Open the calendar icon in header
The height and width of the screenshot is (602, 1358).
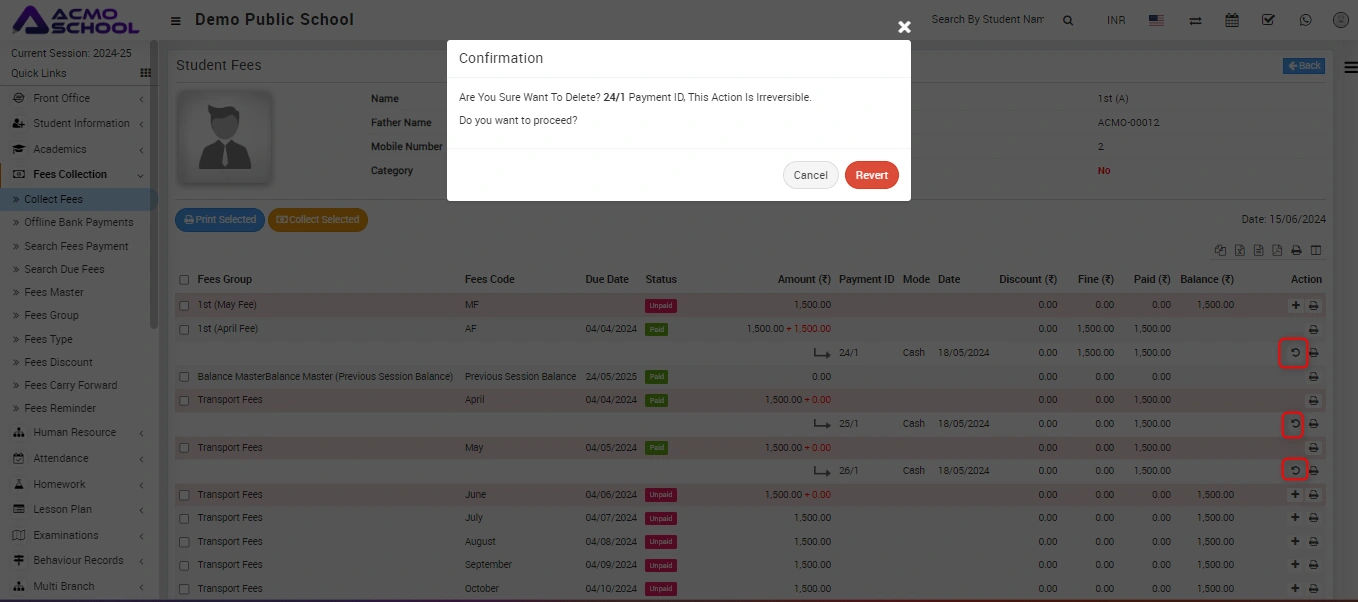pyautogui.click(x=1232, y=20)
